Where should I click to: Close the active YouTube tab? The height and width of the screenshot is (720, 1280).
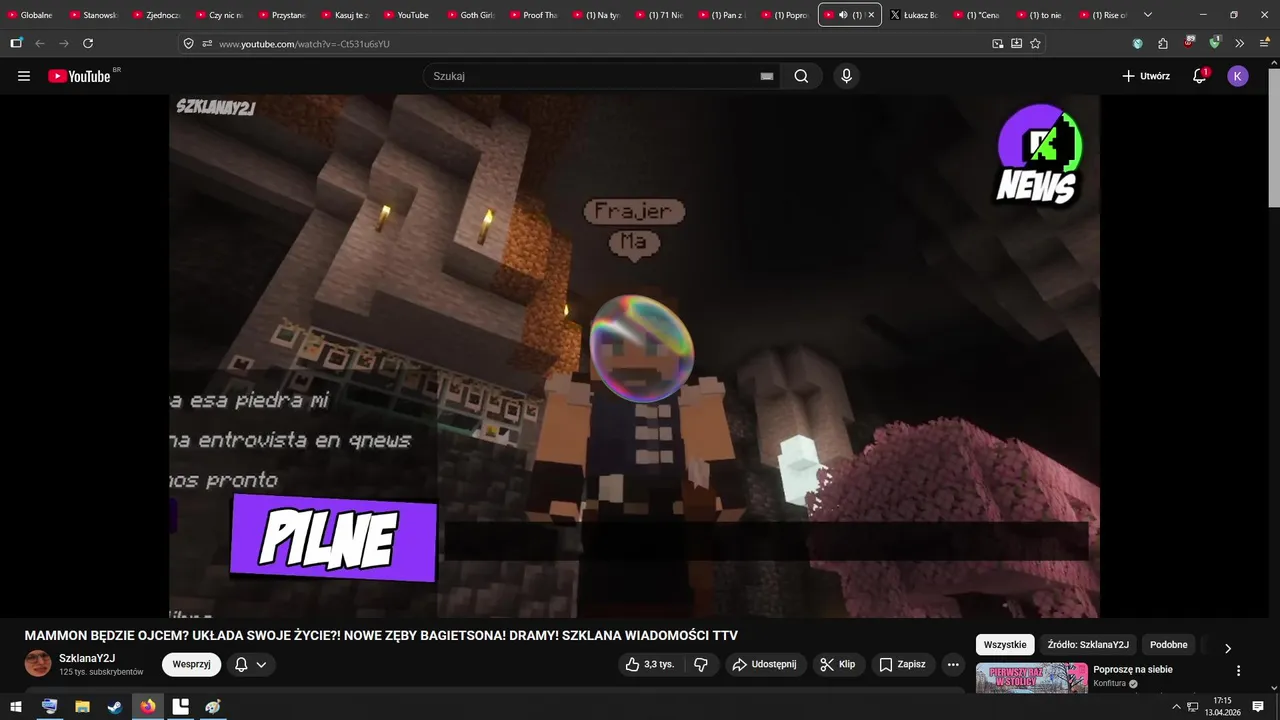click(871, 15)
